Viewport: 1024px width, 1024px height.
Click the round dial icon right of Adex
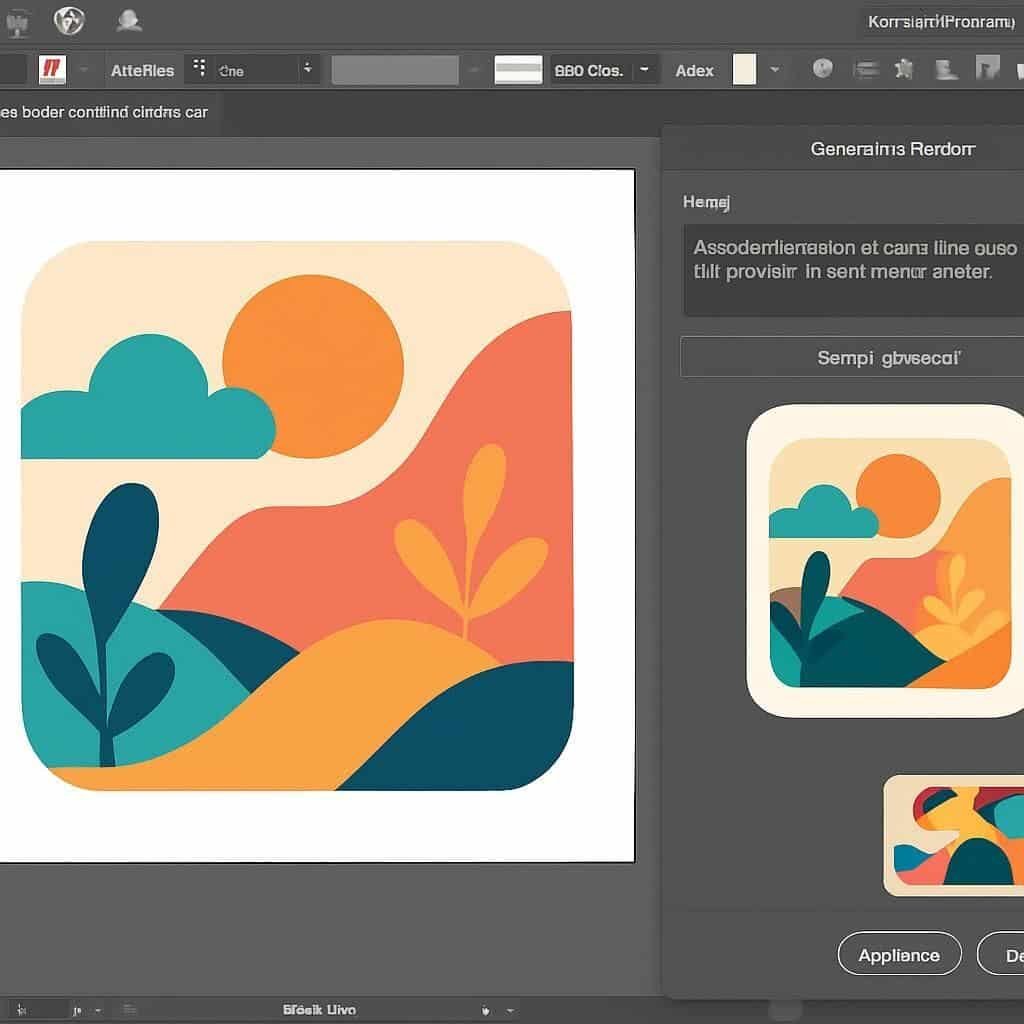coord(823,69)
